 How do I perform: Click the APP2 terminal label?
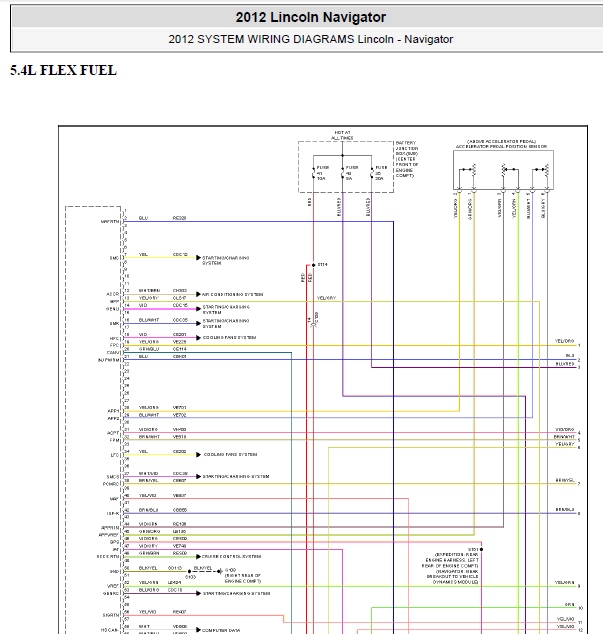(x=113, y=418)
